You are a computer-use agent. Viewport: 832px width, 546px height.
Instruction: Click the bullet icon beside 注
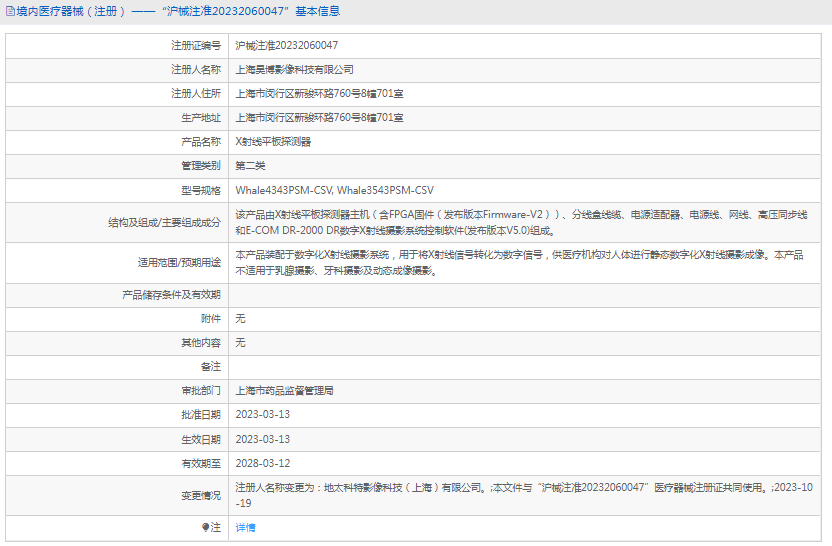pyautogui.click(x=205, y=527)
